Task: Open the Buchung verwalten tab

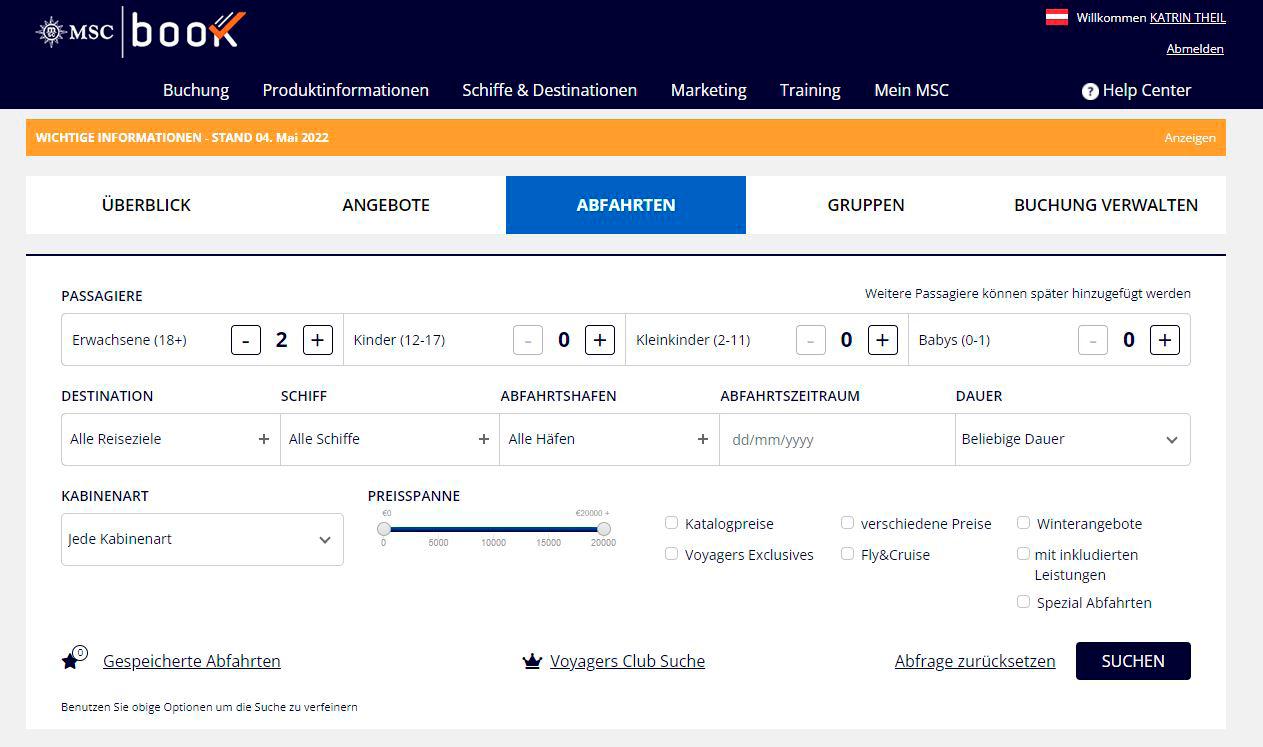Action: [1106, 205]
